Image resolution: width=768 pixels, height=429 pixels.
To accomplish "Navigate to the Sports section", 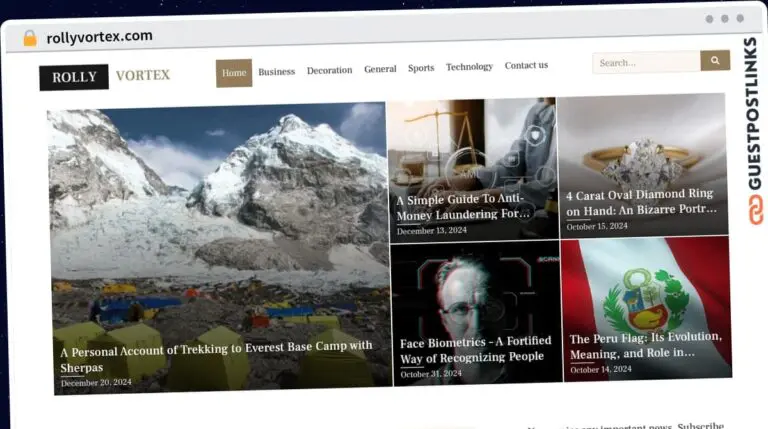I will (x=421, y=69).
